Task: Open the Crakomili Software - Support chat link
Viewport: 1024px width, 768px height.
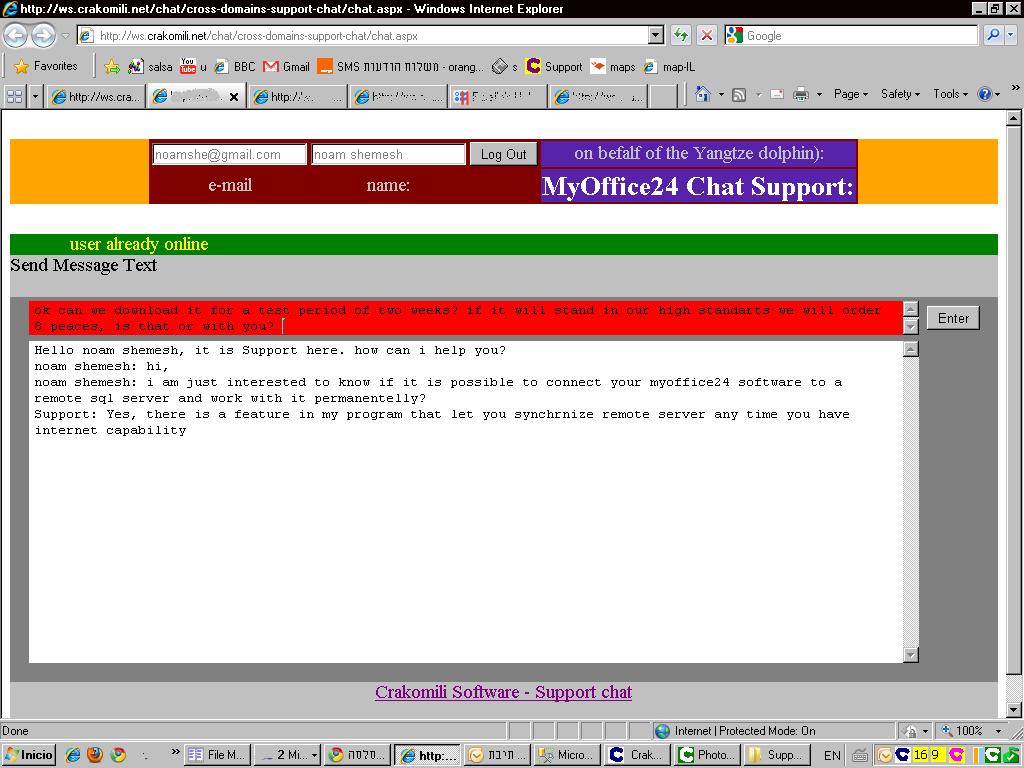Action: pyautogui.click(x=504, y=692)
